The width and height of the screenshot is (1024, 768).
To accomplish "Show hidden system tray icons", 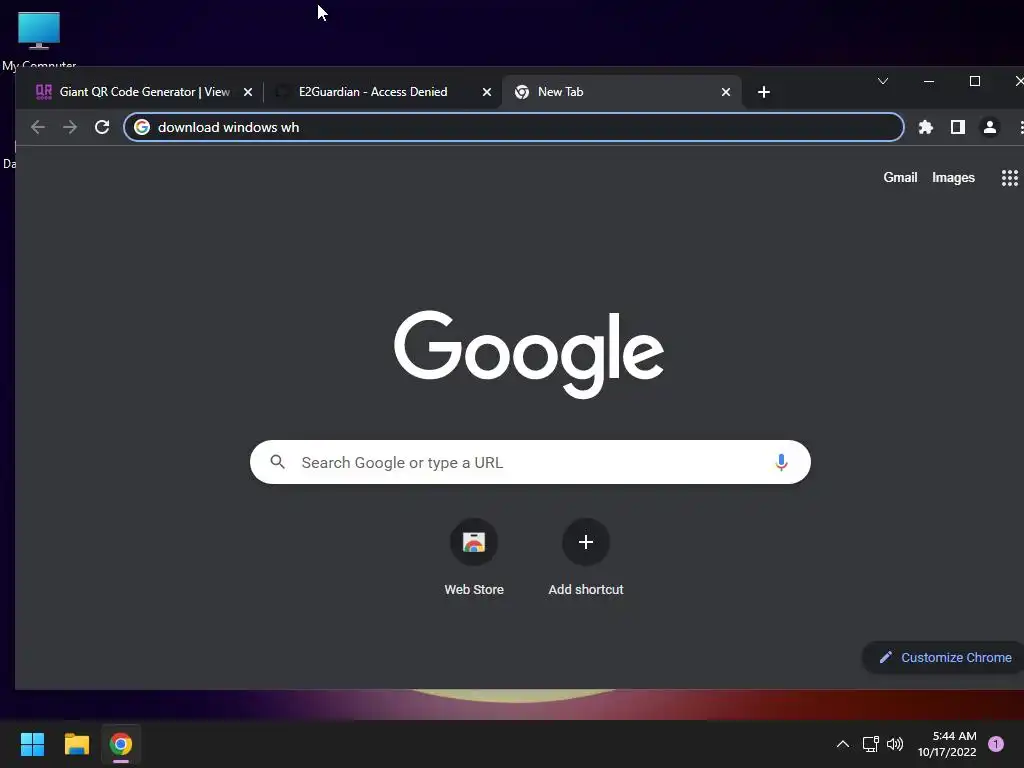I will click(x=843, y=744).
